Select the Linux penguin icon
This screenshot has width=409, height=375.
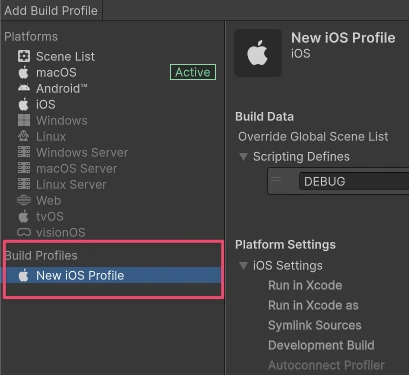[24, 136]
